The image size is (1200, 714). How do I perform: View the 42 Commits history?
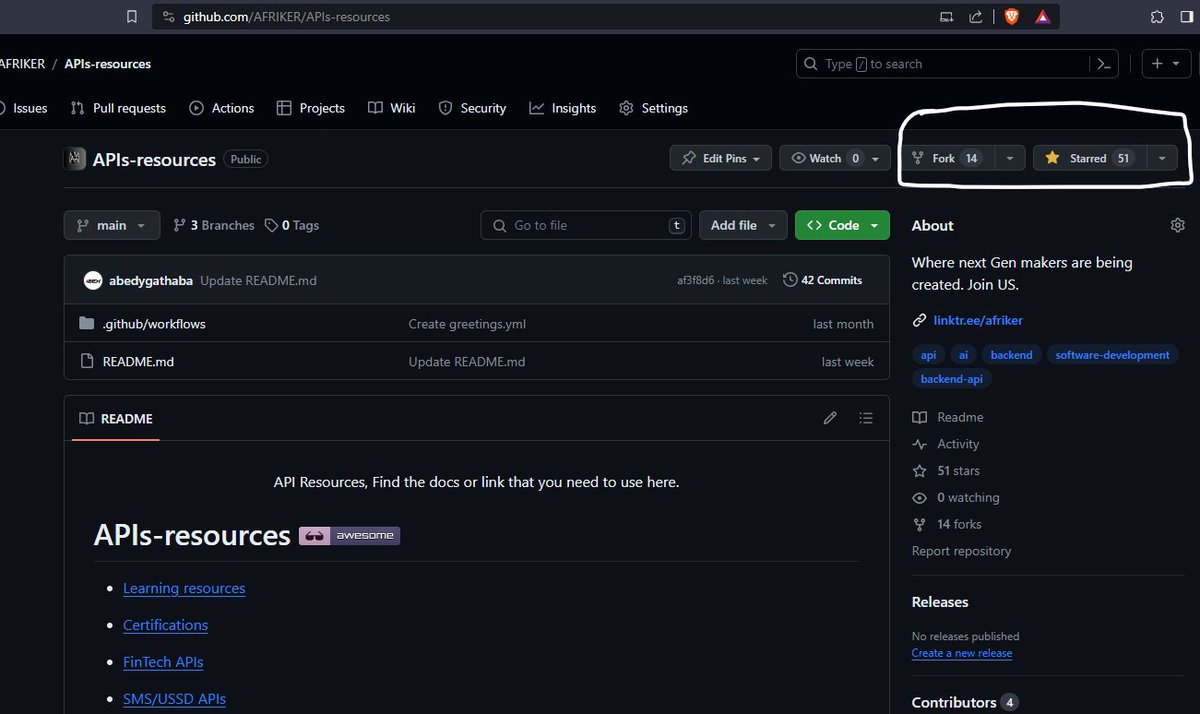point(822,280)
